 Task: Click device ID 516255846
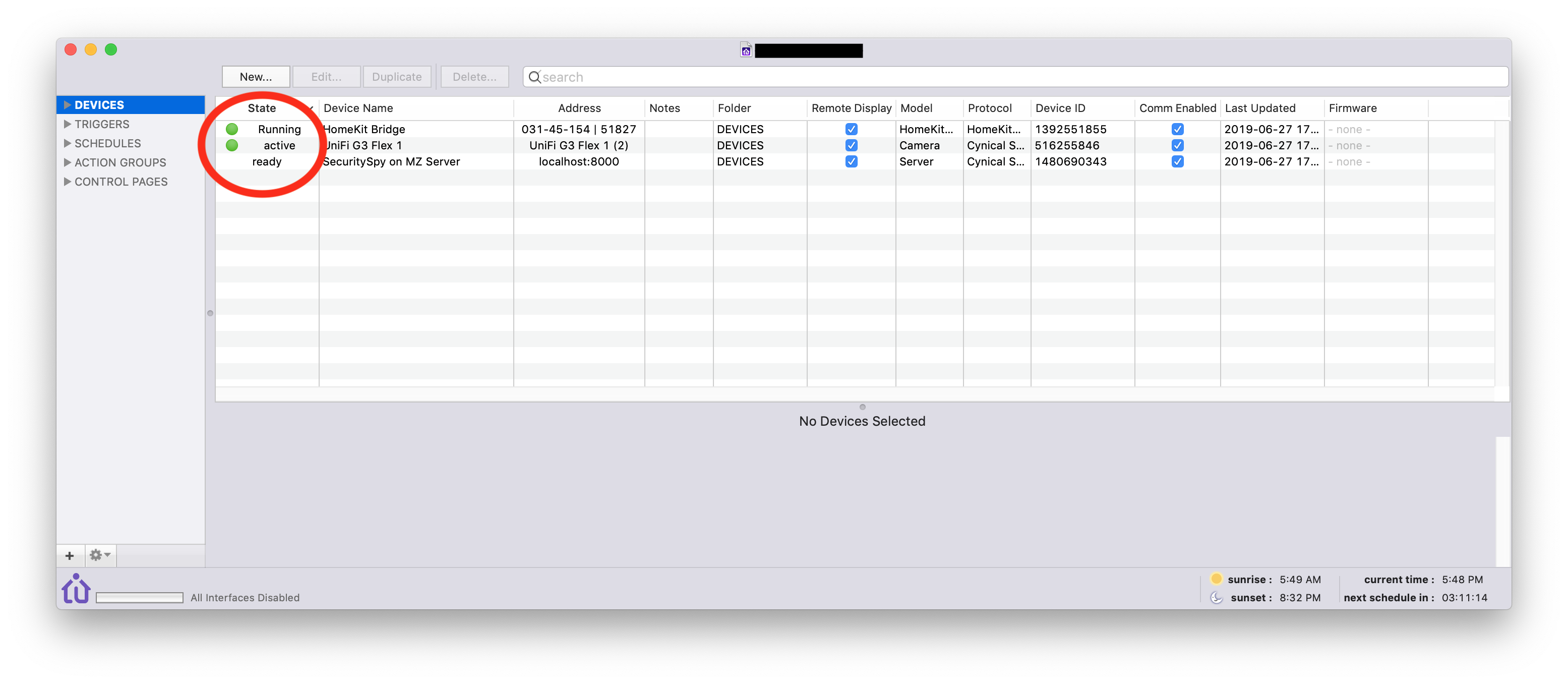click(1067, 145)
